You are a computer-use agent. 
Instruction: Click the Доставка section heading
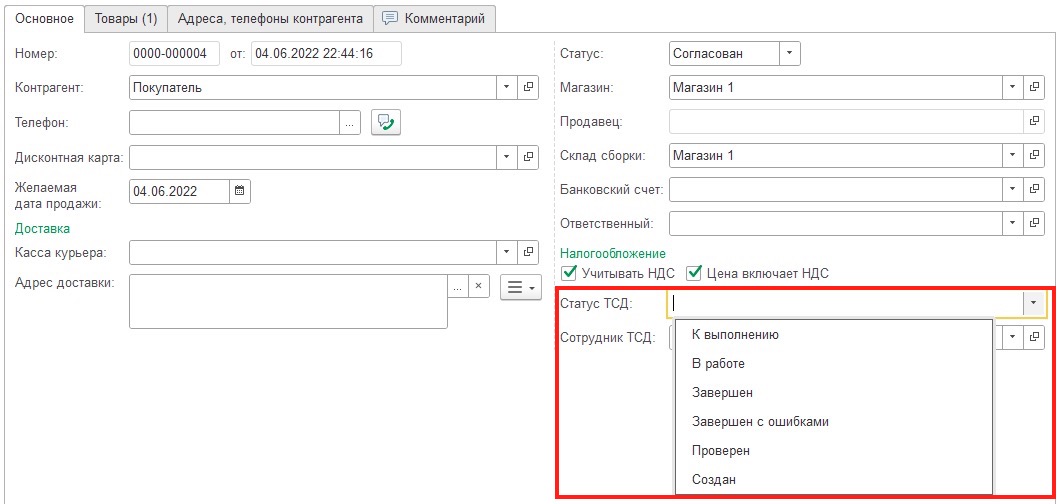(42, 229)
